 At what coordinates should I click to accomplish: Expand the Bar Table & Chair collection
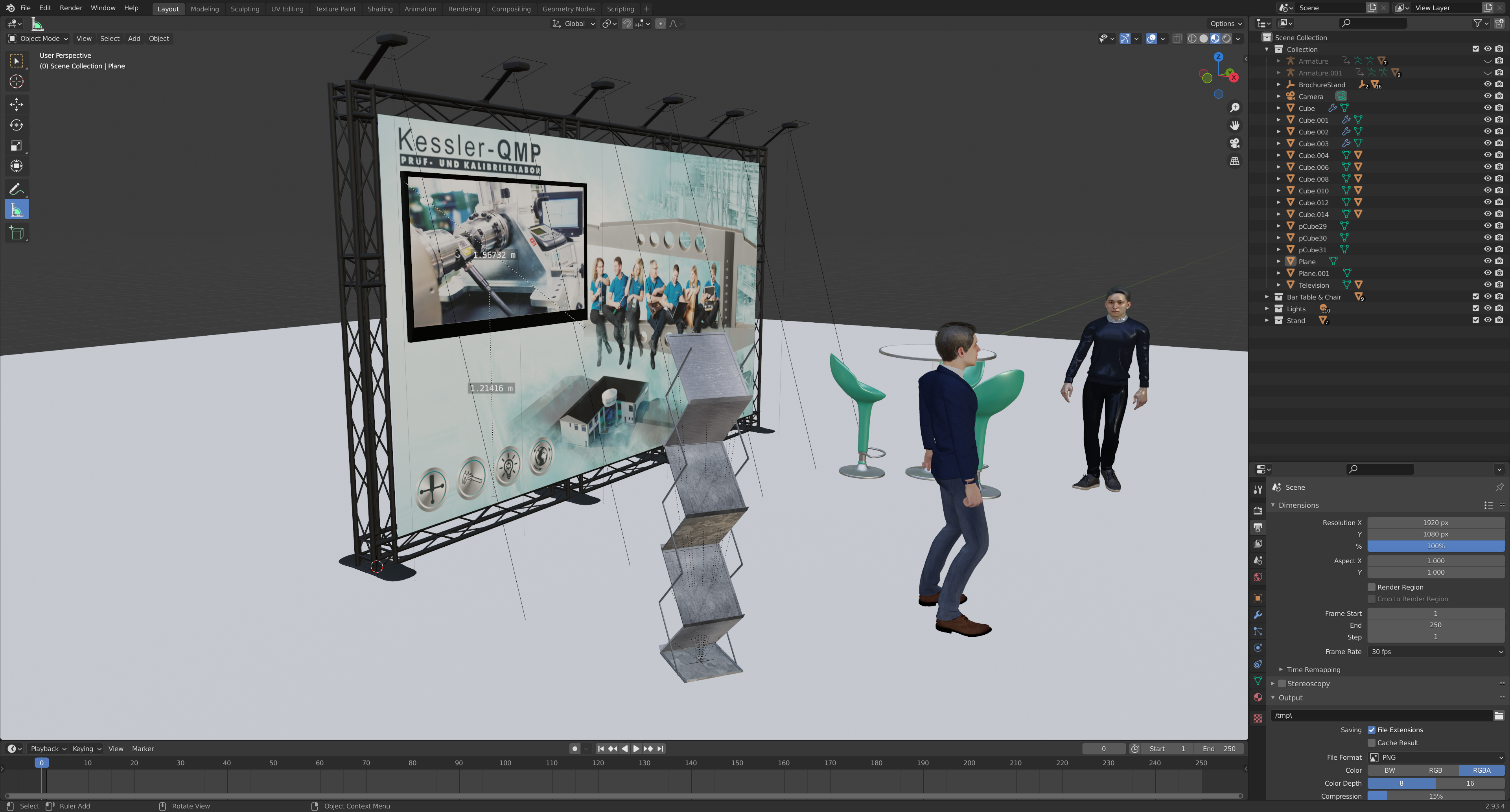[1267, 297]
